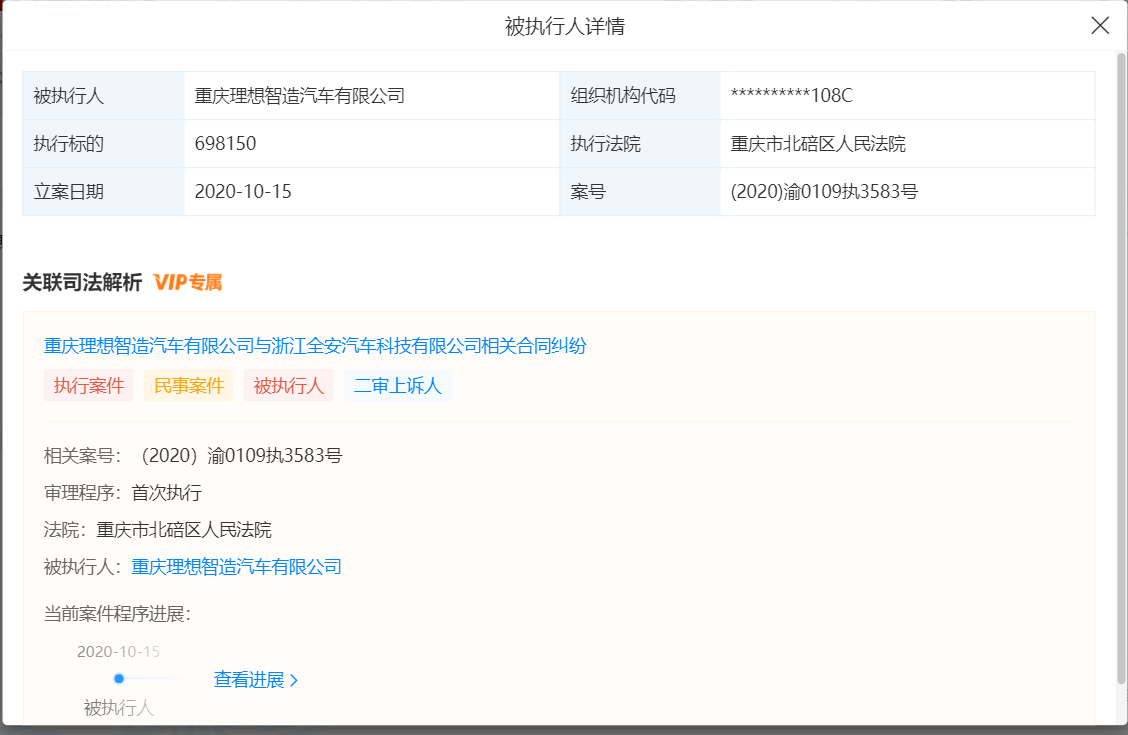Click the 案号 value in the table
This screenshot has height=735, width=1128.
824,192
